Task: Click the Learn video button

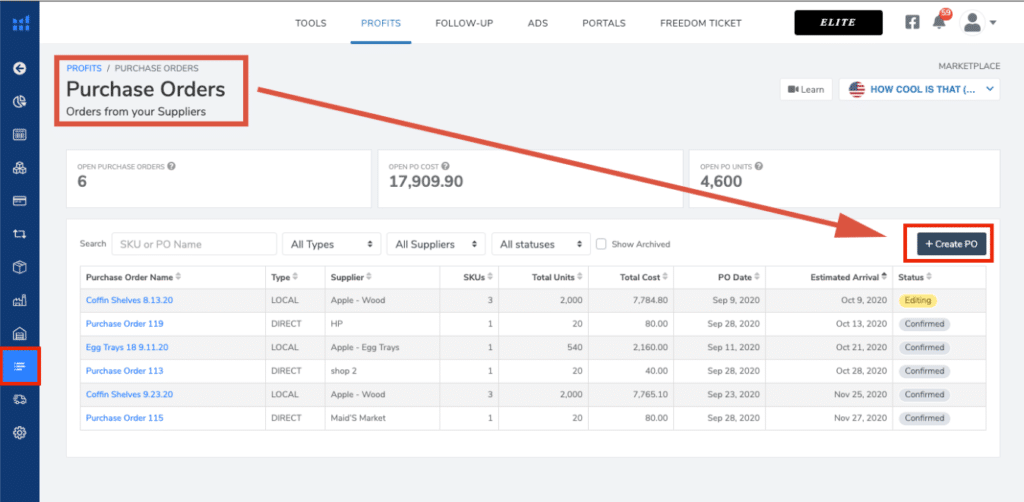Action: pos(806,89)
